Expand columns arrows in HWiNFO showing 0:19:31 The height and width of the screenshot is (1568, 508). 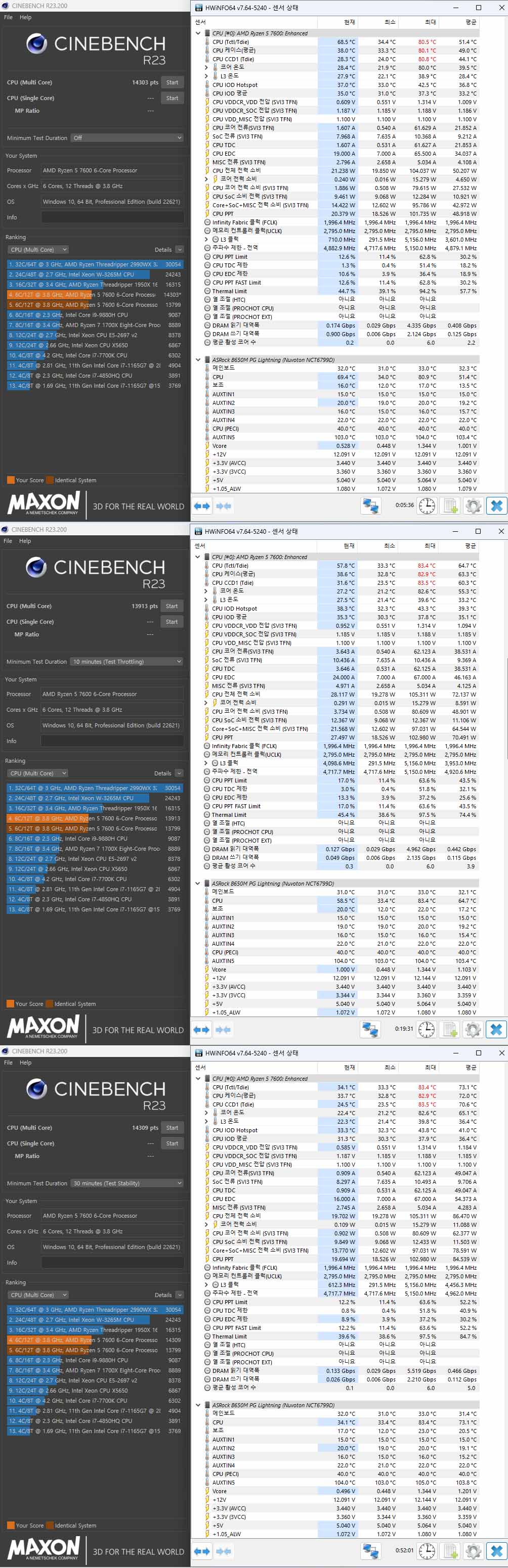pos(201,1029)
